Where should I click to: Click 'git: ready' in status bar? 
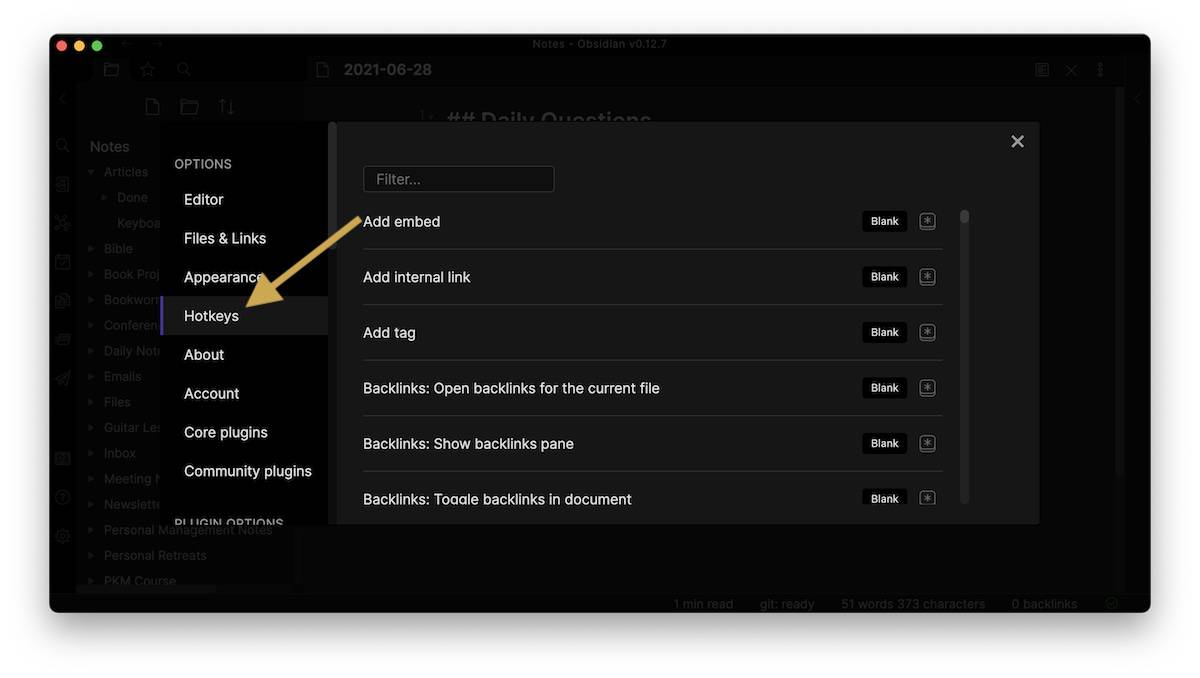(785, 604)
